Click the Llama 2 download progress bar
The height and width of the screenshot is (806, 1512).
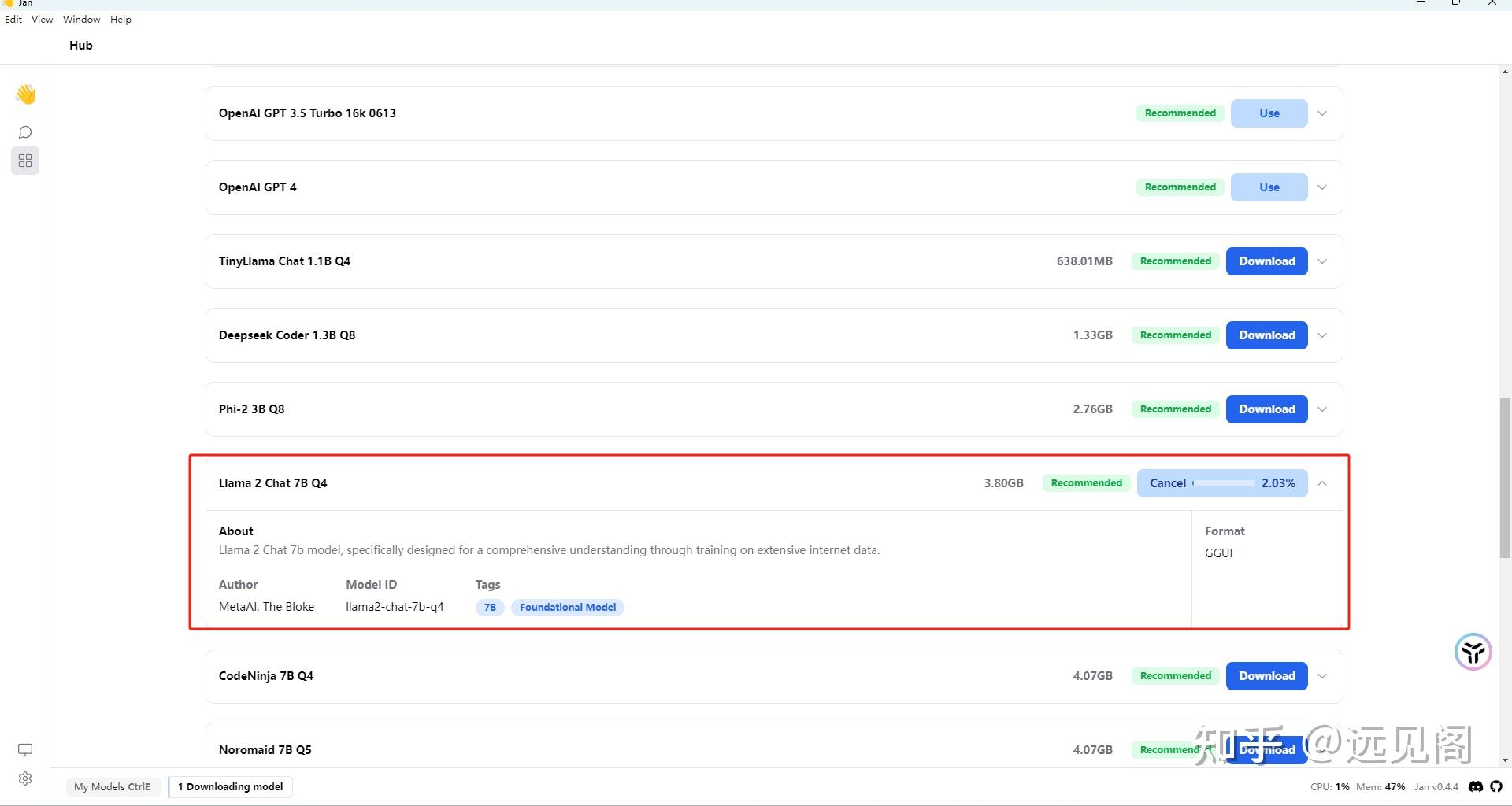point(1225,483)
